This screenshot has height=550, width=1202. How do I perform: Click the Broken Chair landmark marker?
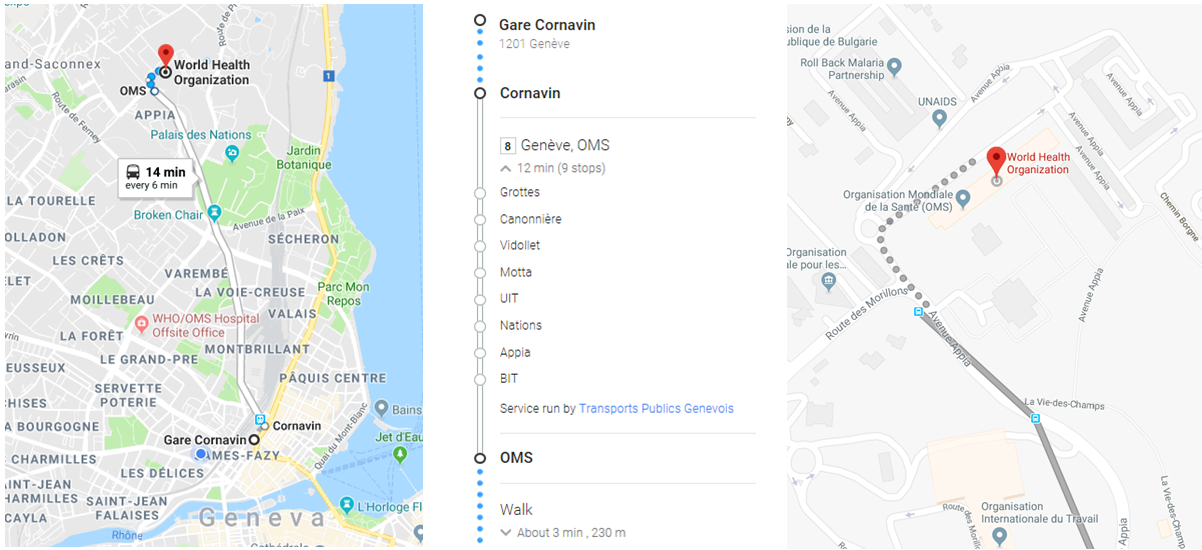(214, 213)
